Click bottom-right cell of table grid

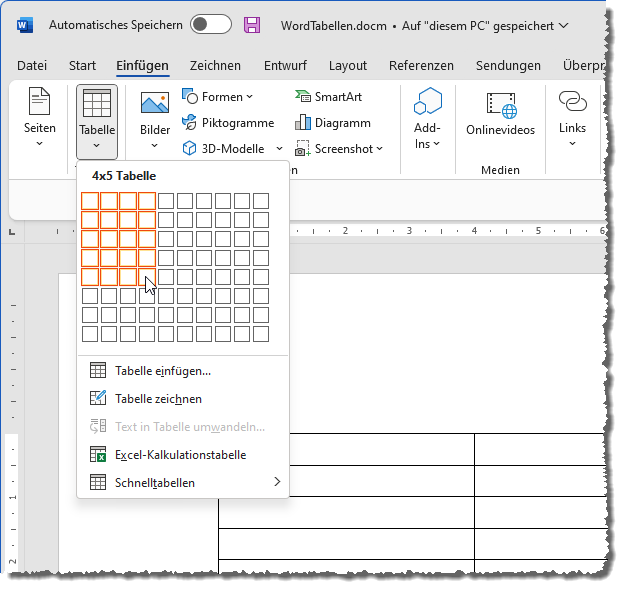261,334
